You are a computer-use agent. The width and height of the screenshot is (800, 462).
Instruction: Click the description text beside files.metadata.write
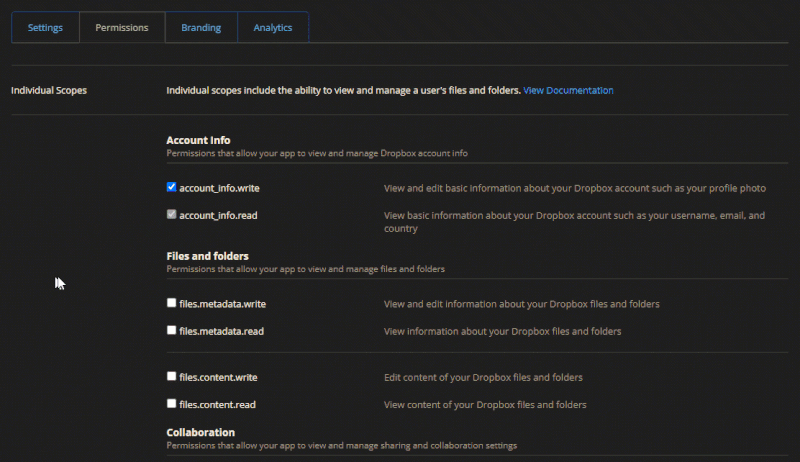521,304
